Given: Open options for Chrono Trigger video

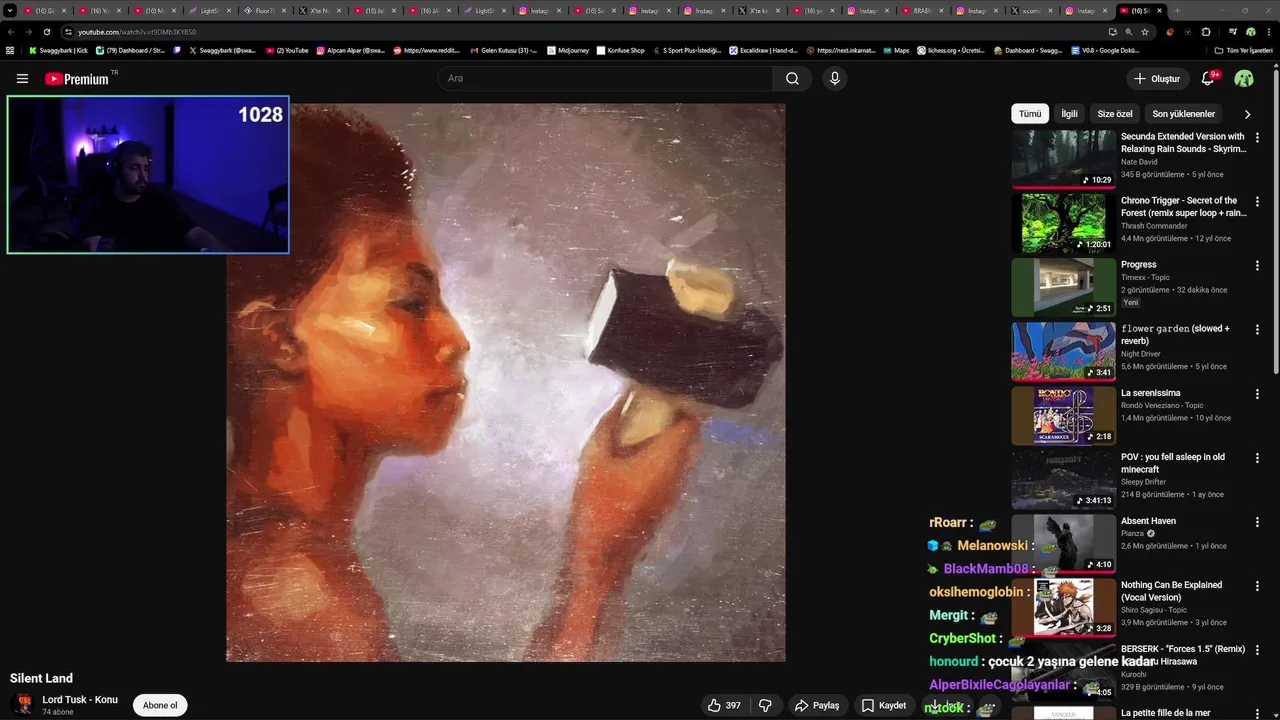Looking at the screenshot, I should 1257,201.
